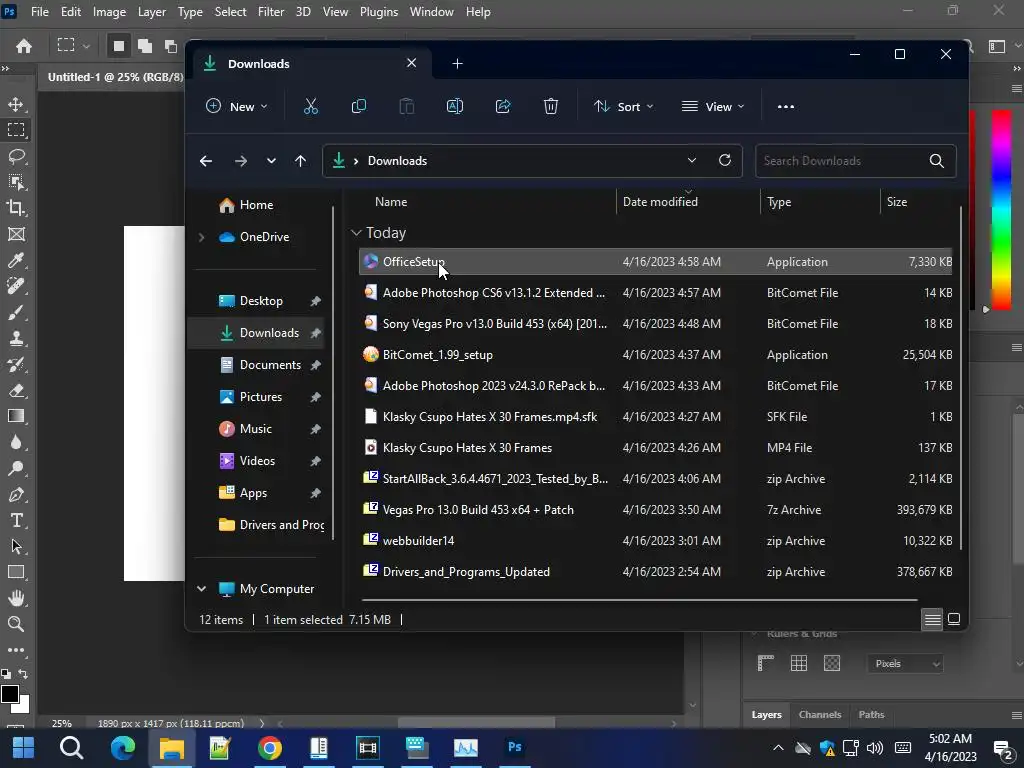Open the New item dropdown
The width and height of the screenshot is (1024, 768).
236,106
